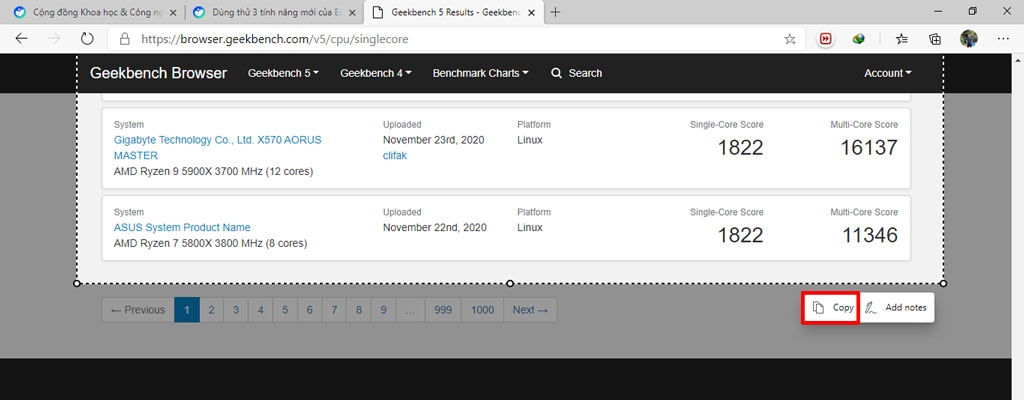The width and height of the screenshot is (1024, 400).
Task: Jump to results page 999
Action: click(443, 310)
